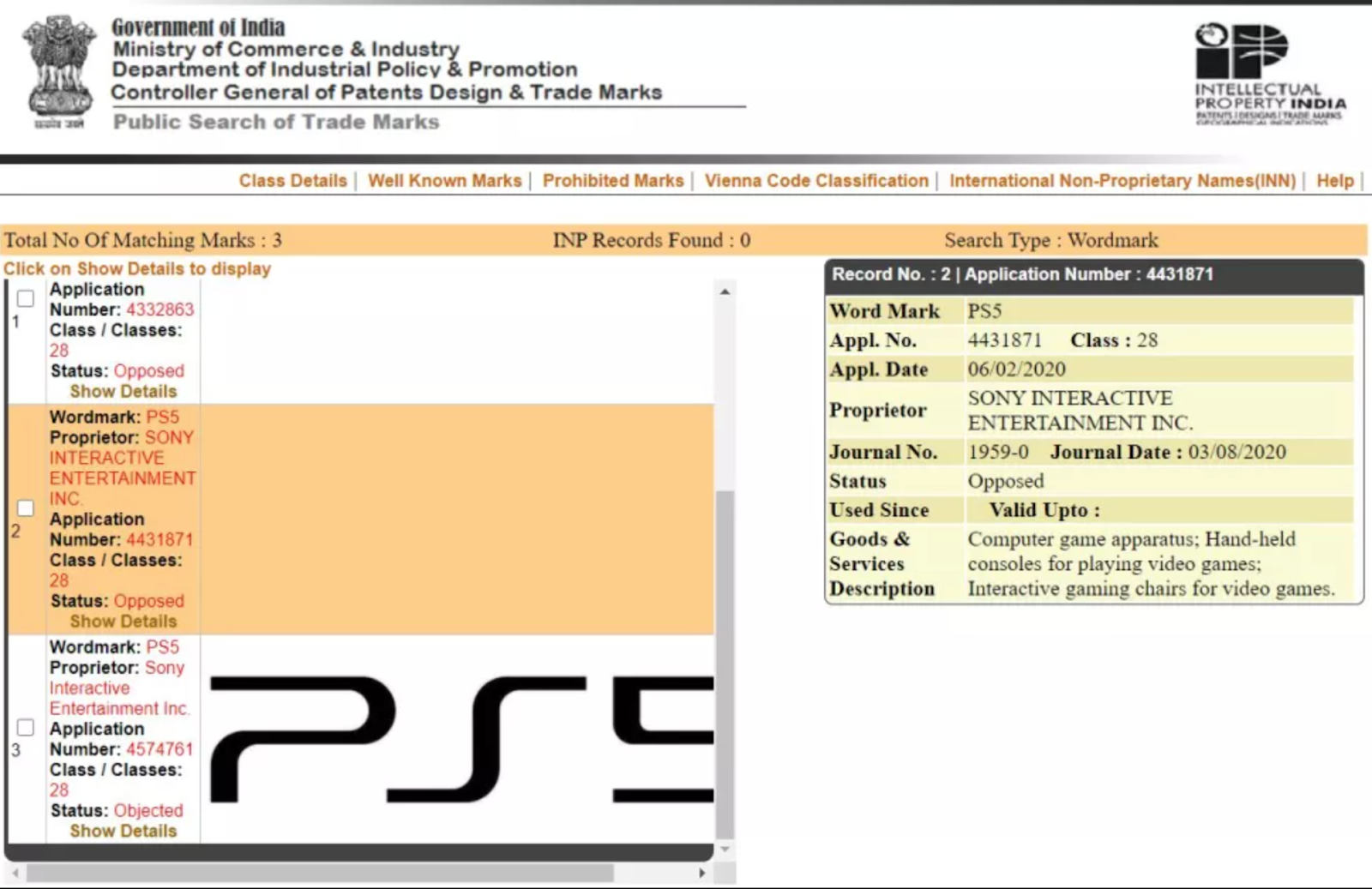The width and height of the screenshot is (1372, 889).
Task: Click the Journal Date '03/08/2020'
Action: pos(1237,452)
